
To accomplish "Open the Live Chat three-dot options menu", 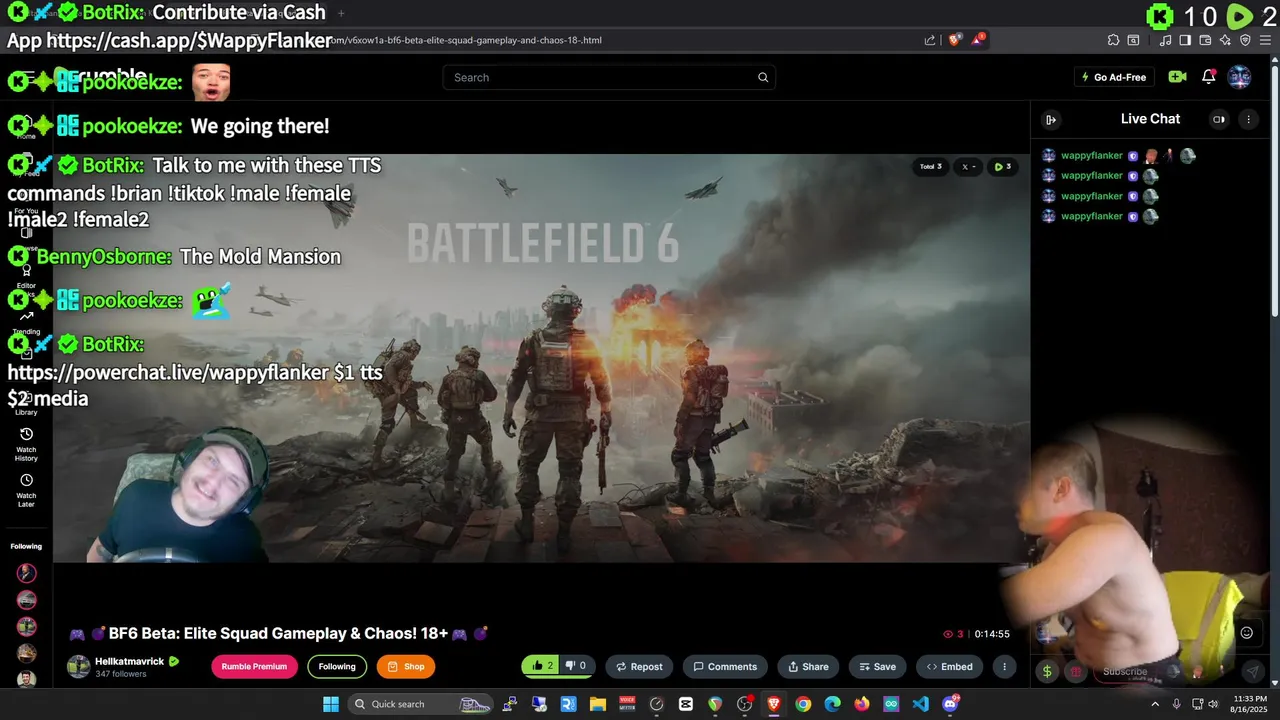I will point(1248,119).
